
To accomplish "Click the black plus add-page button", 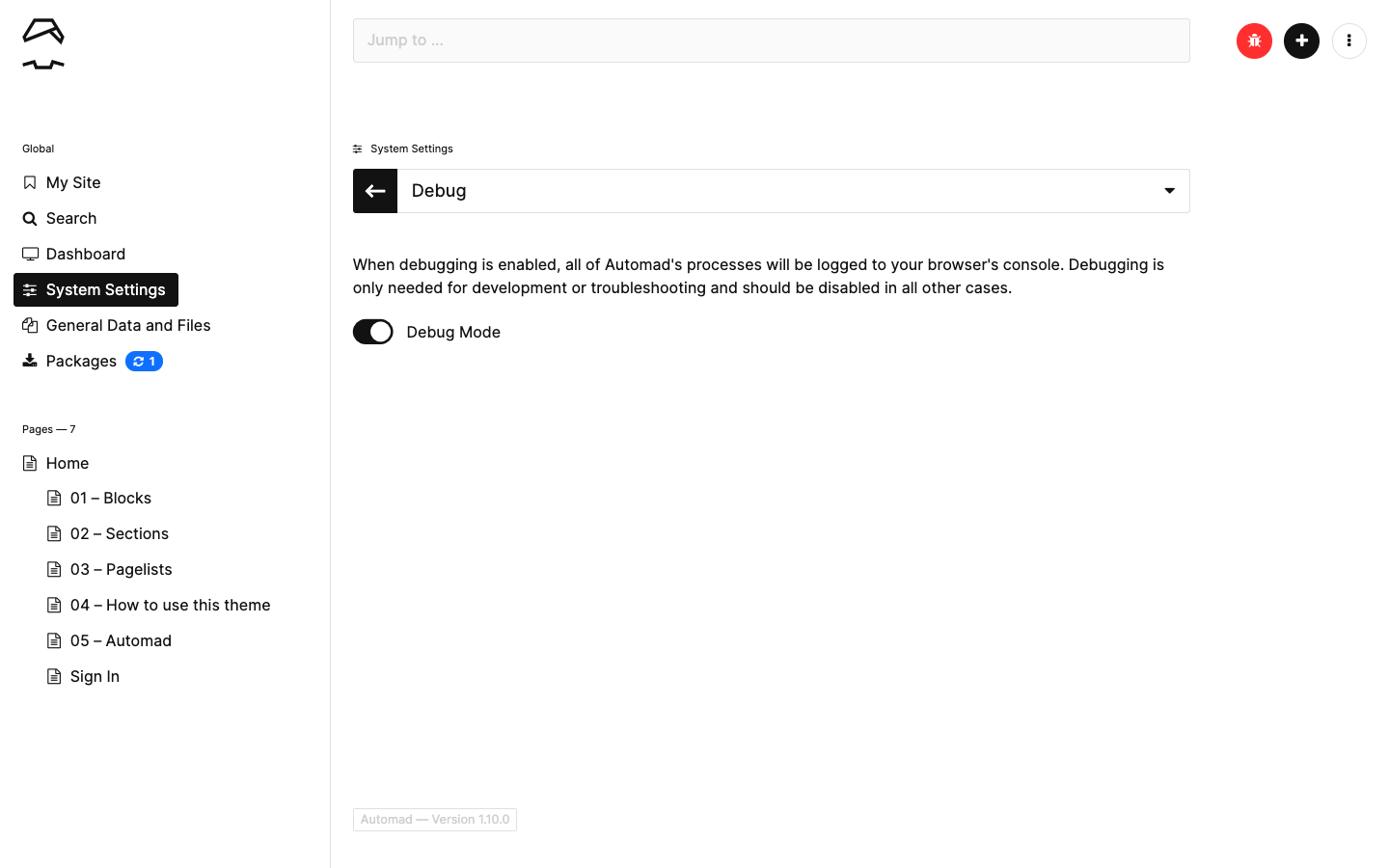I will pos(1301,41).
